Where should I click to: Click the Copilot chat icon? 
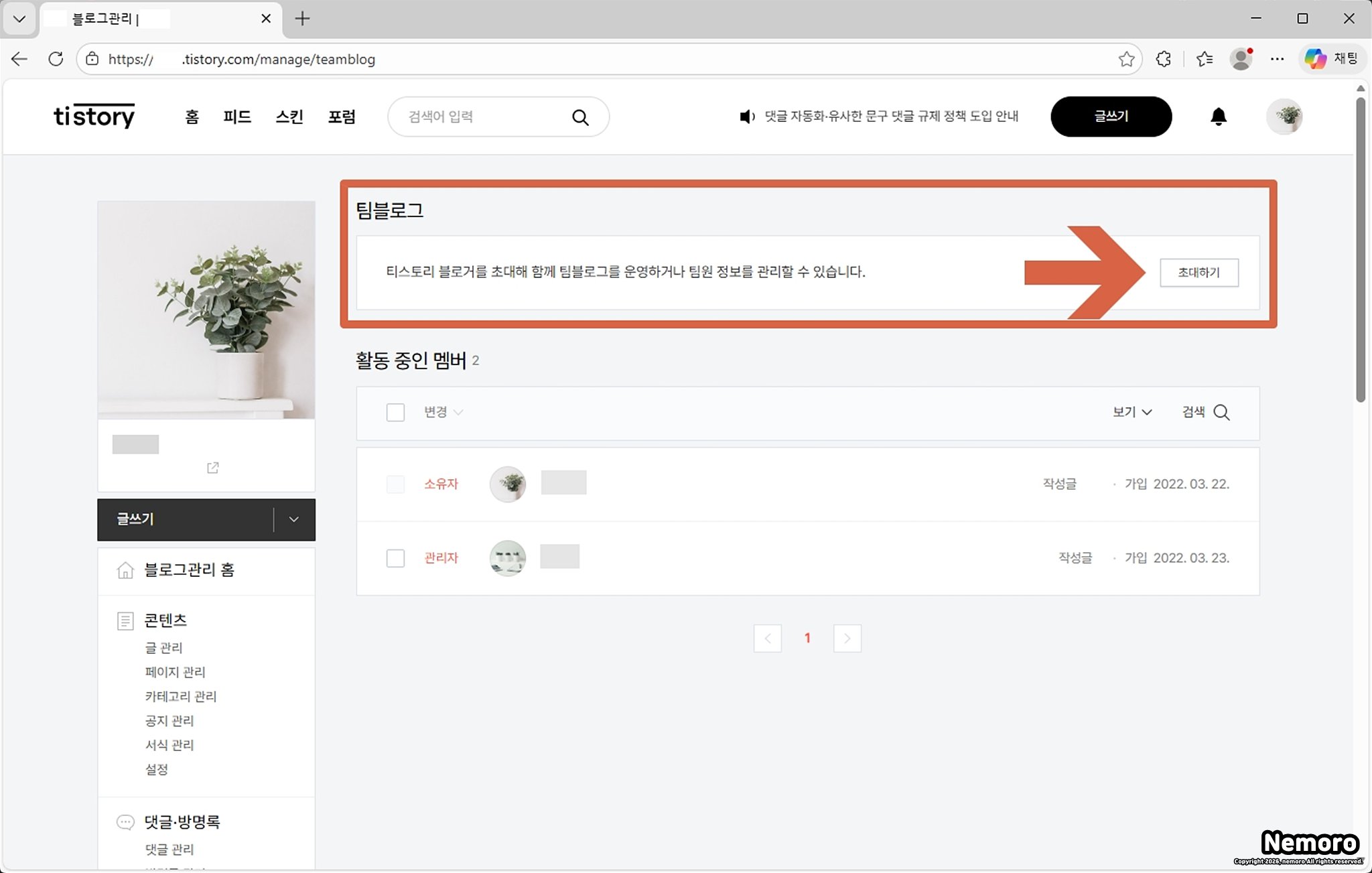[1315, 59]
